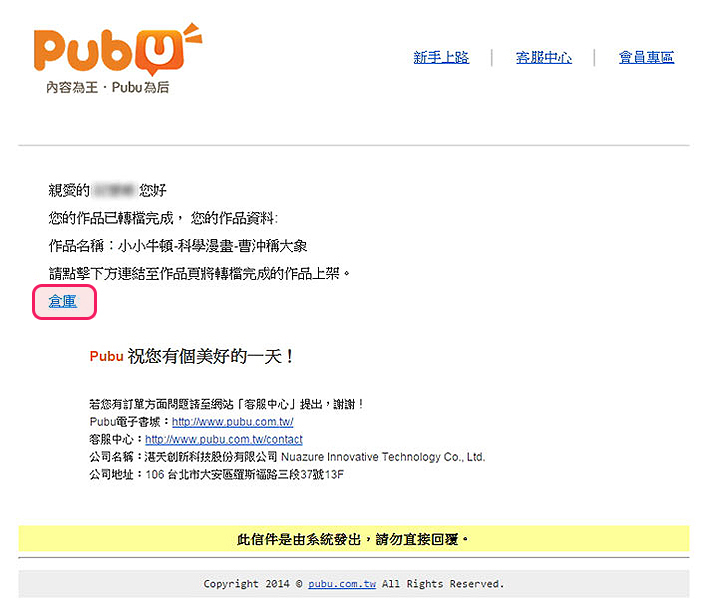
Task: Open the 客服中心 header link
Action: [544, 57]
